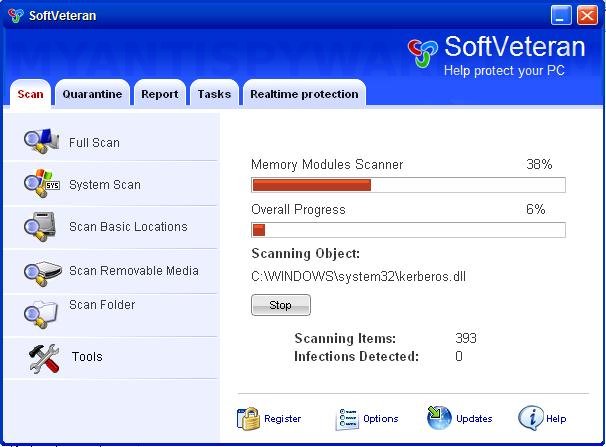The image size is (606, 447).
Task: Click the Help protect your PC tagline
Action: [504, 71]
